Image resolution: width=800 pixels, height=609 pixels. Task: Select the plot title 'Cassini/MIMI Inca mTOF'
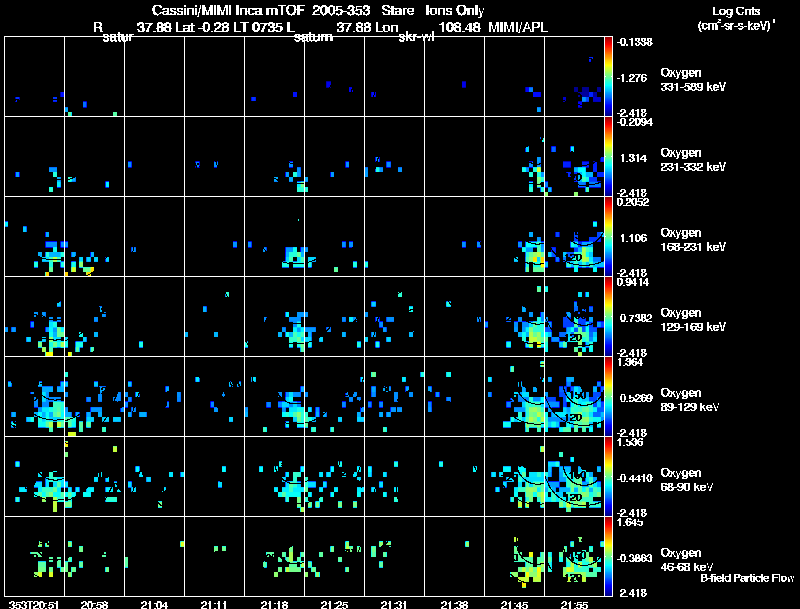point(228,10)
